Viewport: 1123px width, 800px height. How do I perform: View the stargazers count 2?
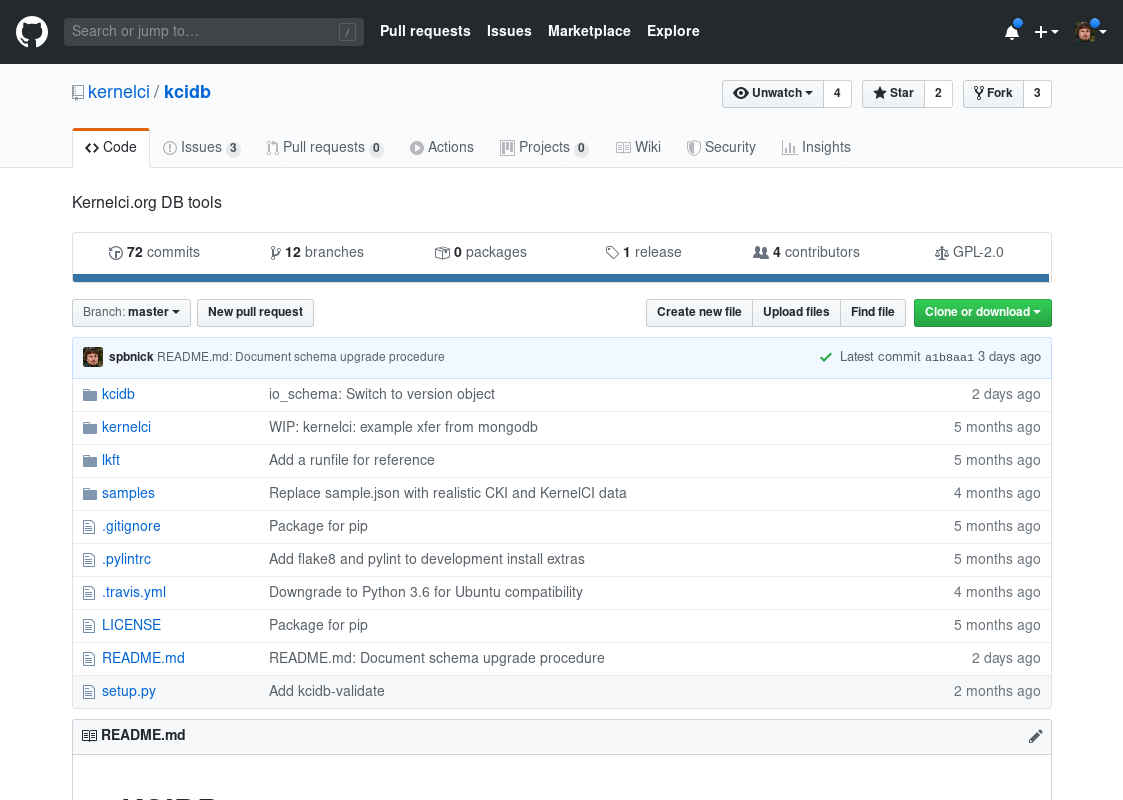point(938,93)
